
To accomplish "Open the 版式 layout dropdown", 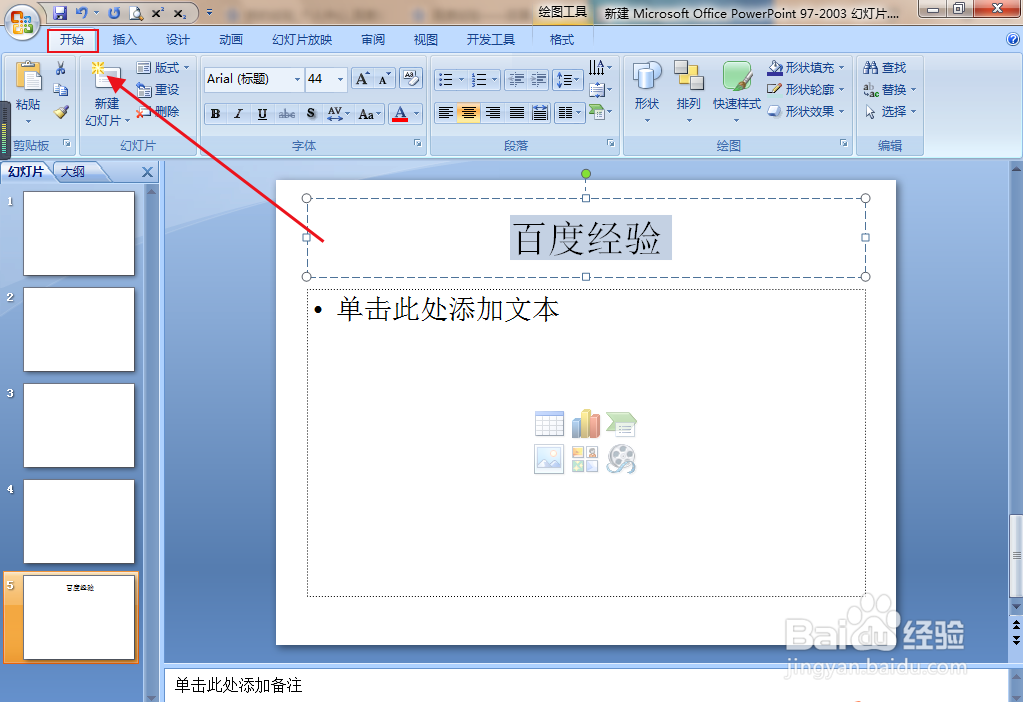I will pos(163,68).
